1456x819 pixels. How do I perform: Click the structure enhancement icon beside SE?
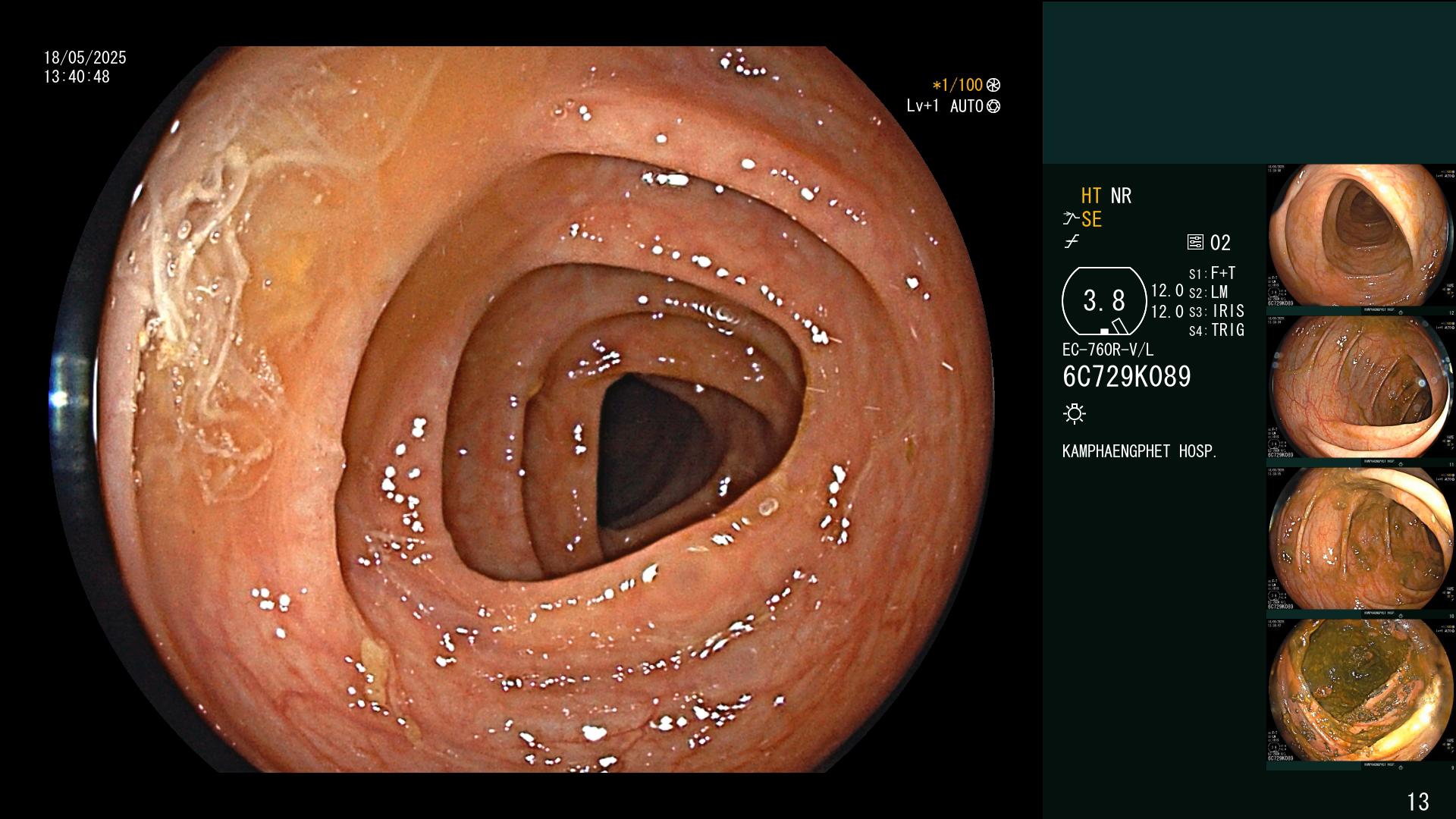pyautogui.click(x=1071, y=220)
